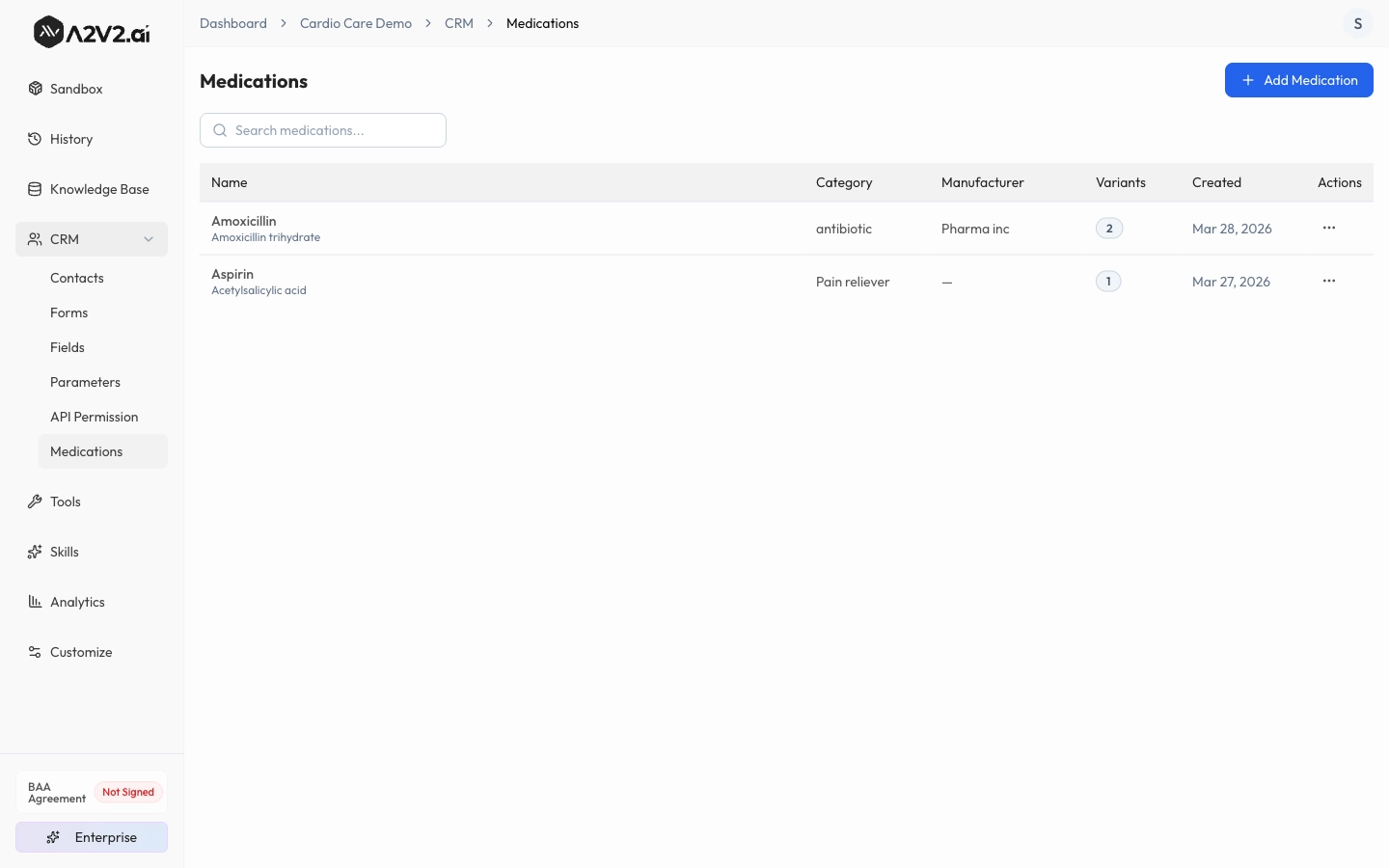1389x868 pixels.
Task: Open Contacts from the sidebar
Action: coord(76,278)
